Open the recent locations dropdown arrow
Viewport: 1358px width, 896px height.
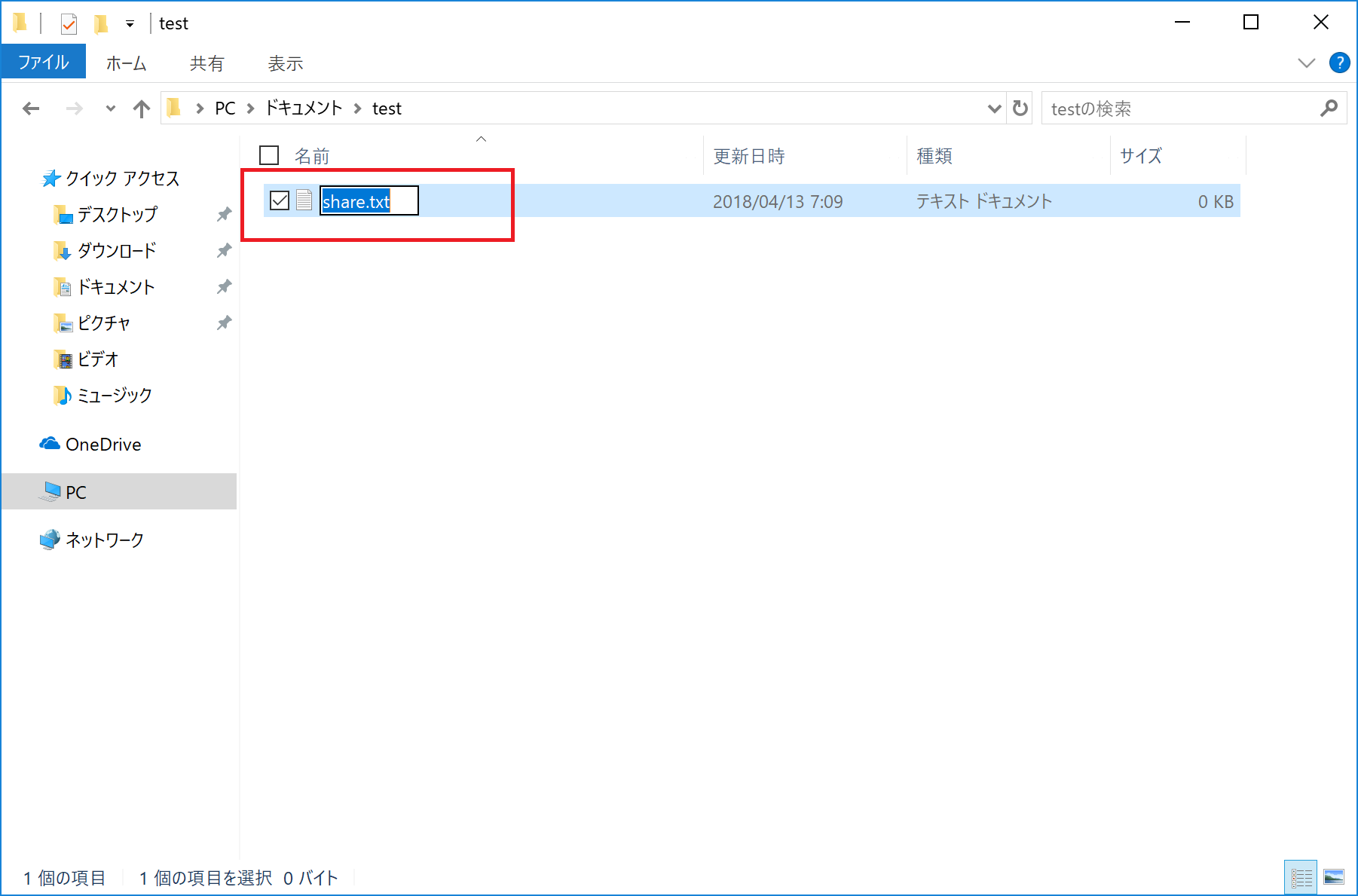(111, 109)
